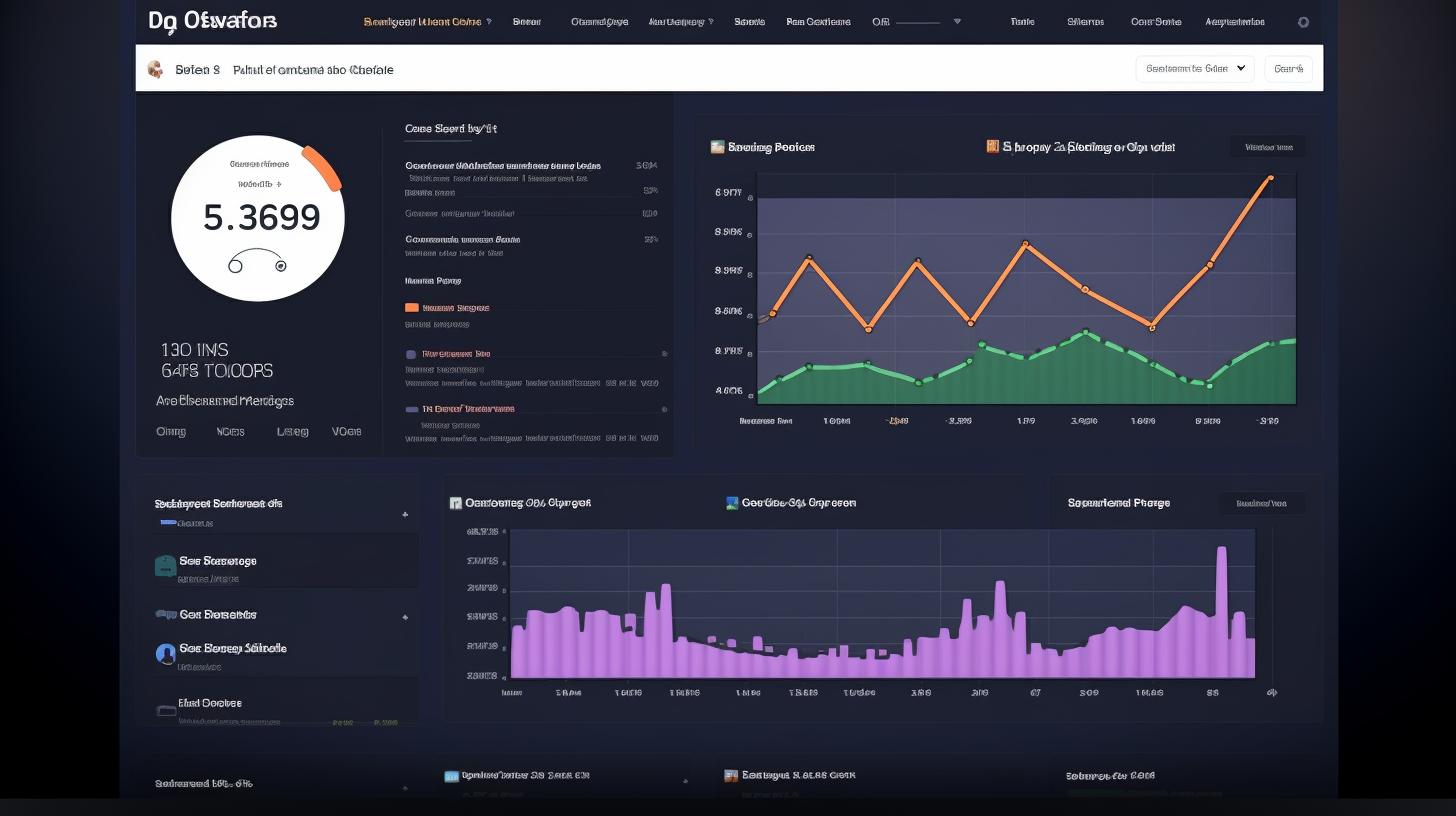Click the dark button at top-right of line chart
1456x816 pixels.
click(x=1267, y=147)
